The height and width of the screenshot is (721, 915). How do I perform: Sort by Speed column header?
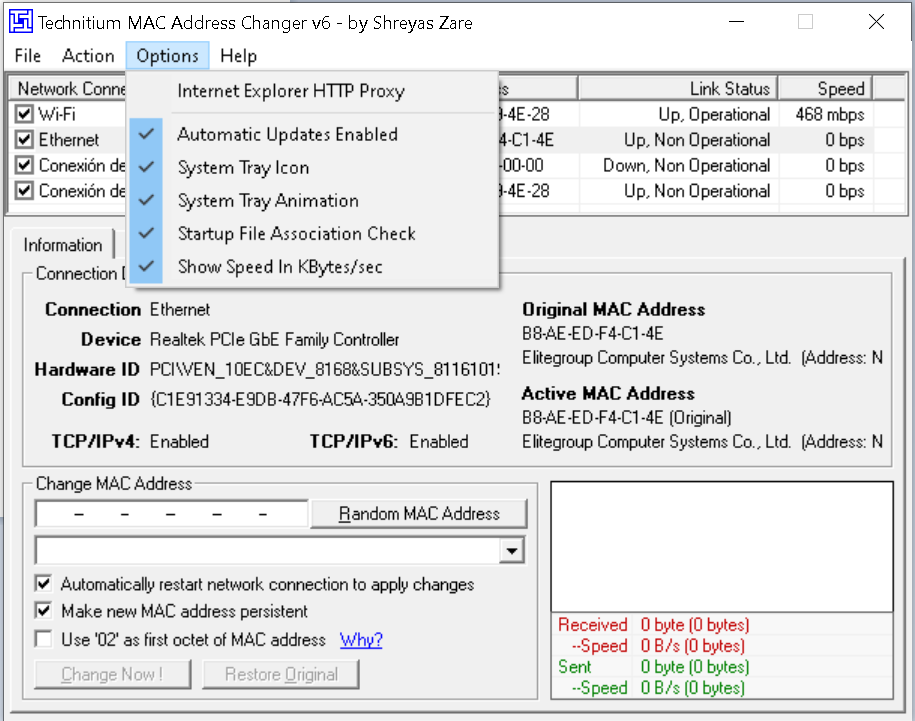826,89
